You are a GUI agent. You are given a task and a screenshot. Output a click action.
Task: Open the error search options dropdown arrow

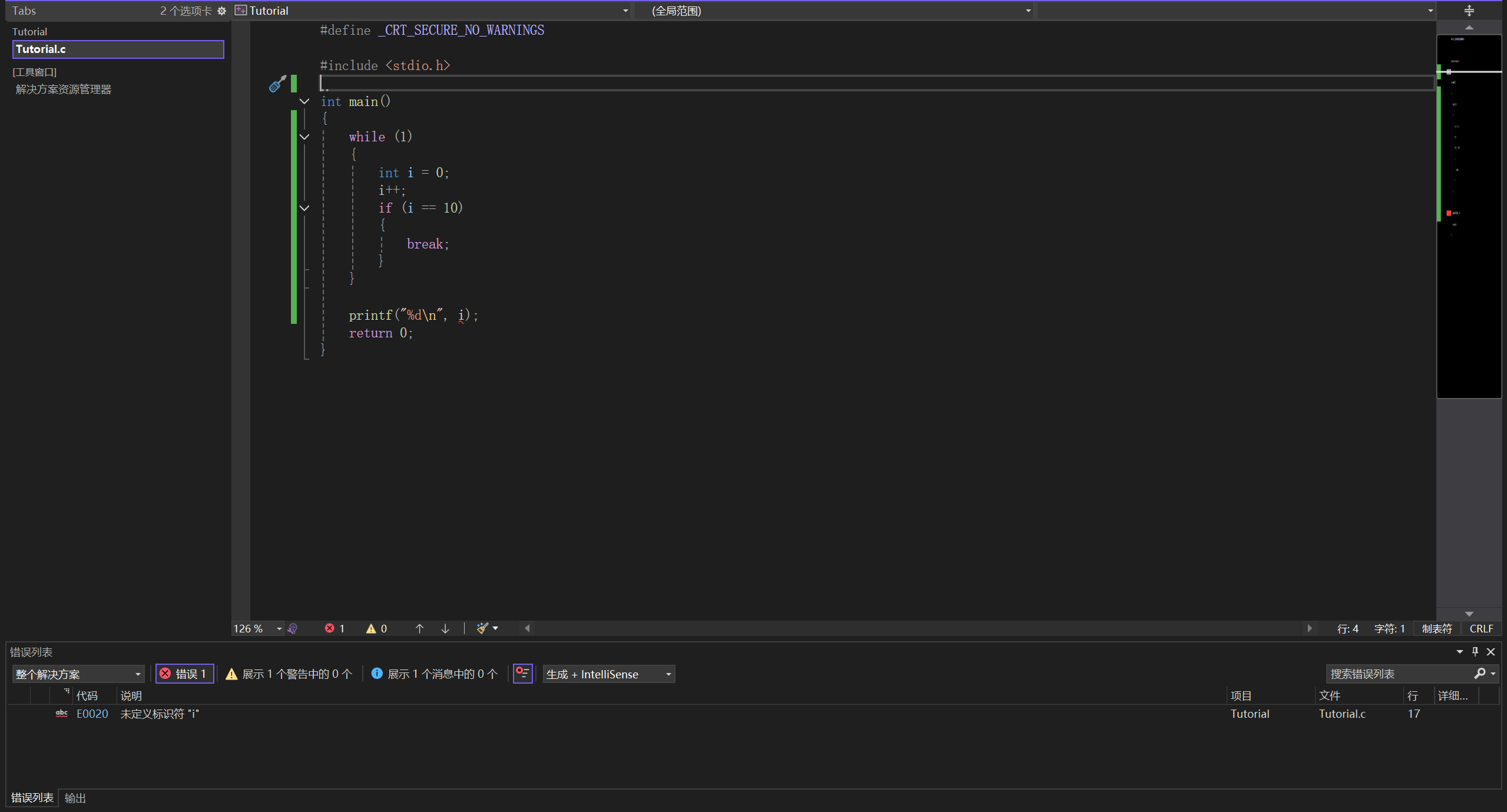pos(1493,674)
